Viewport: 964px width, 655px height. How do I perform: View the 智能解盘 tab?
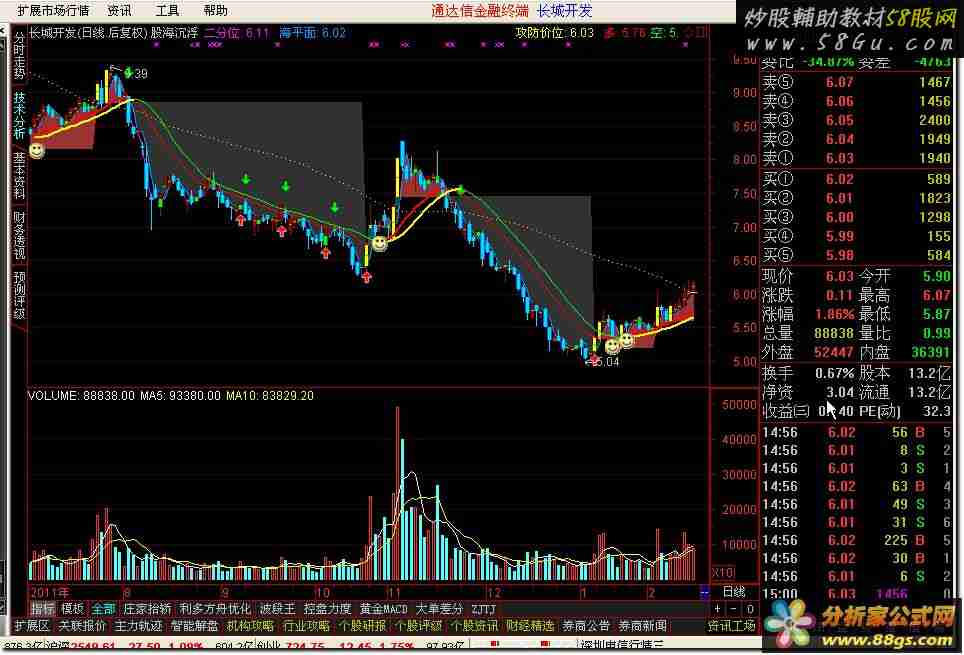[194, 626]
